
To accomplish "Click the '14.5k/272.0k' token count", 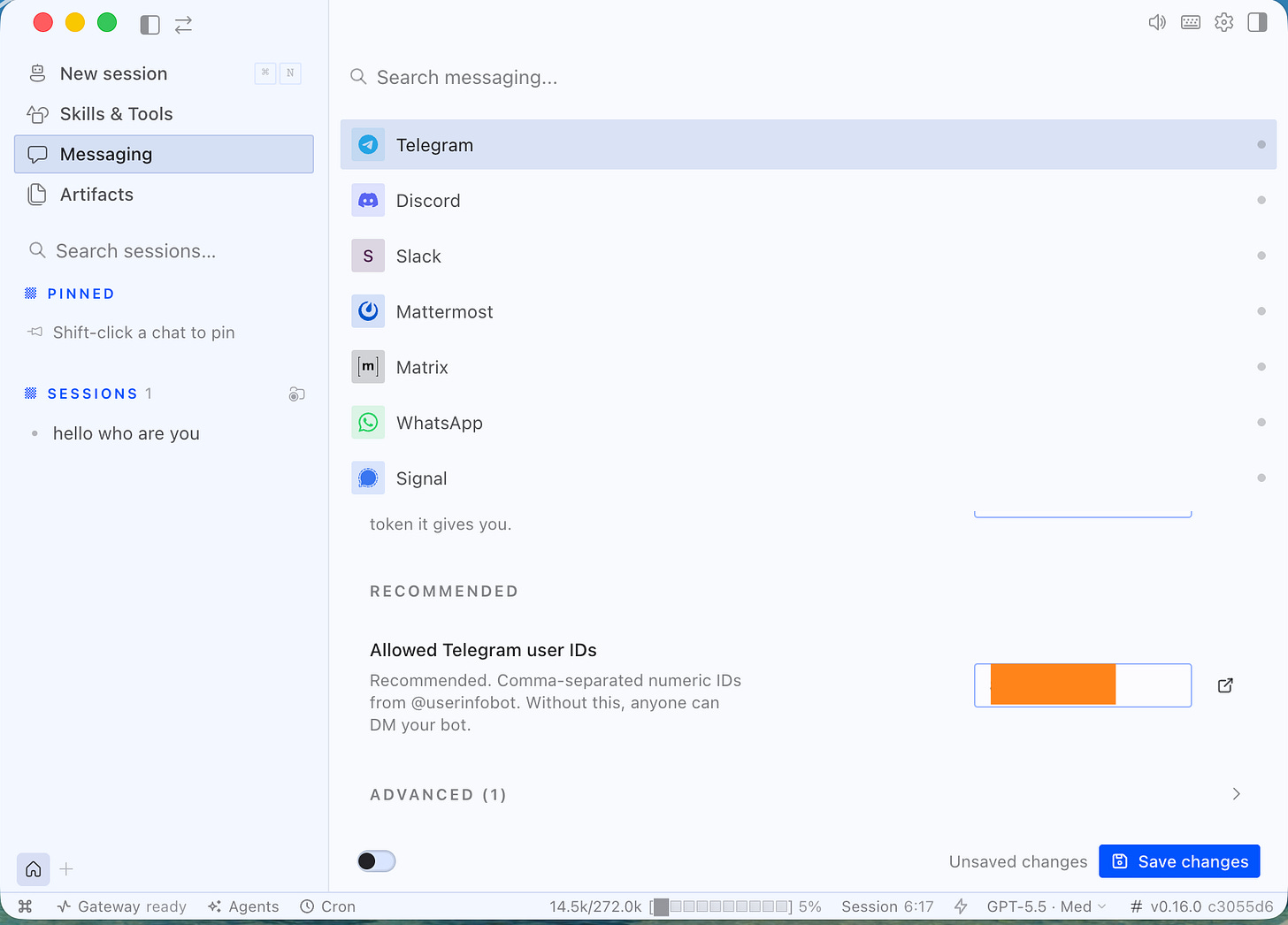I will [x=595, y=906].
